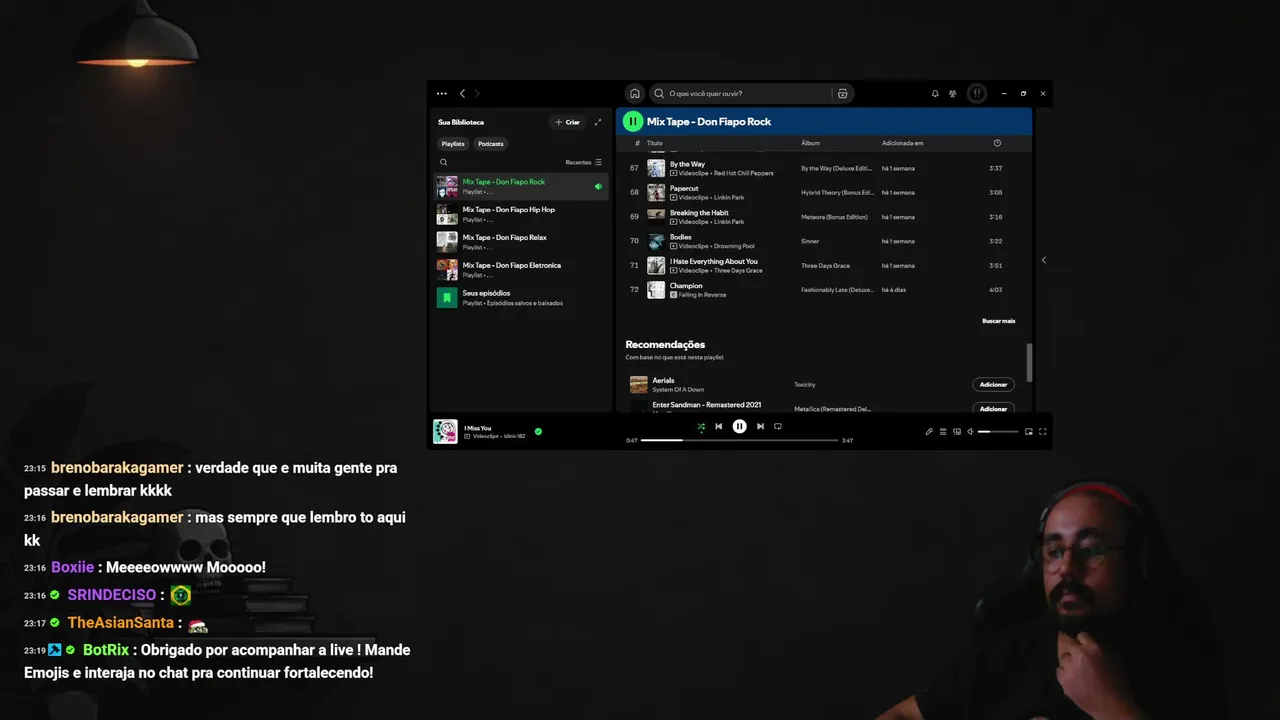Image resolution: width=1280 pixels, height=720 pixels.
Task: Open the playback queue
Action: 943,431
